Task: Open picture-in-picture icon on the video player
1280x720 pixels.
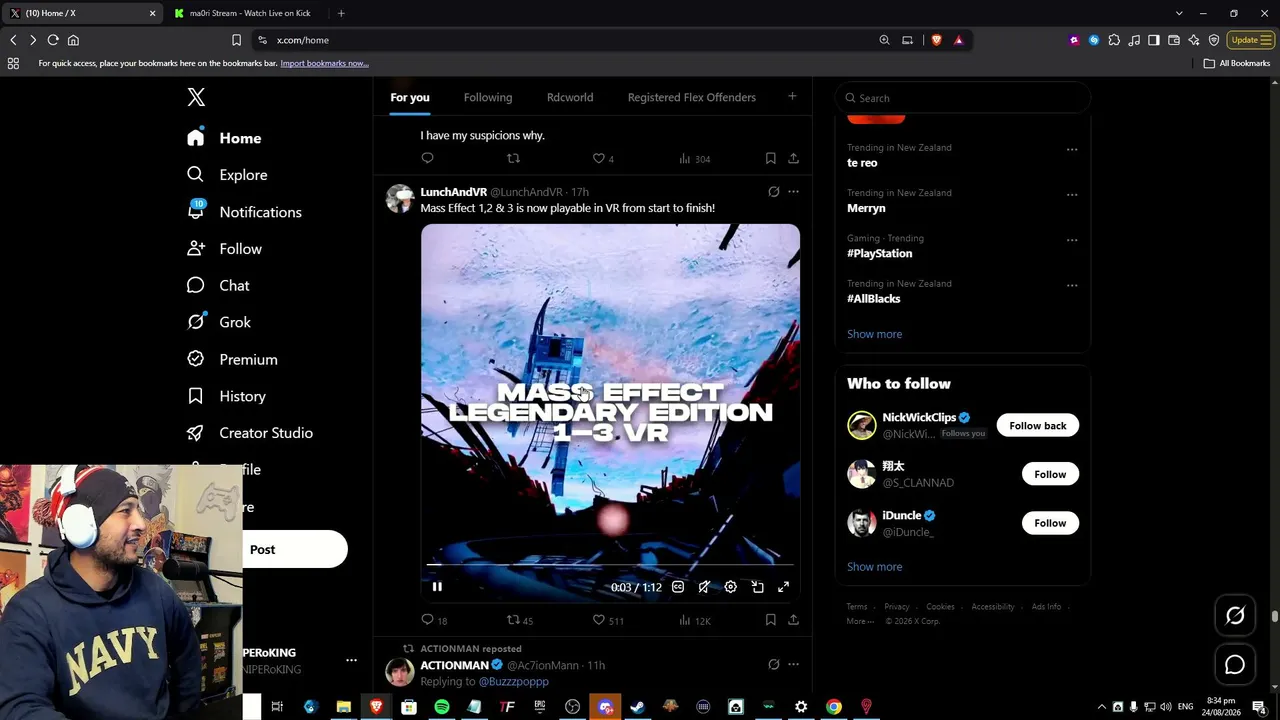Action: 757,587
